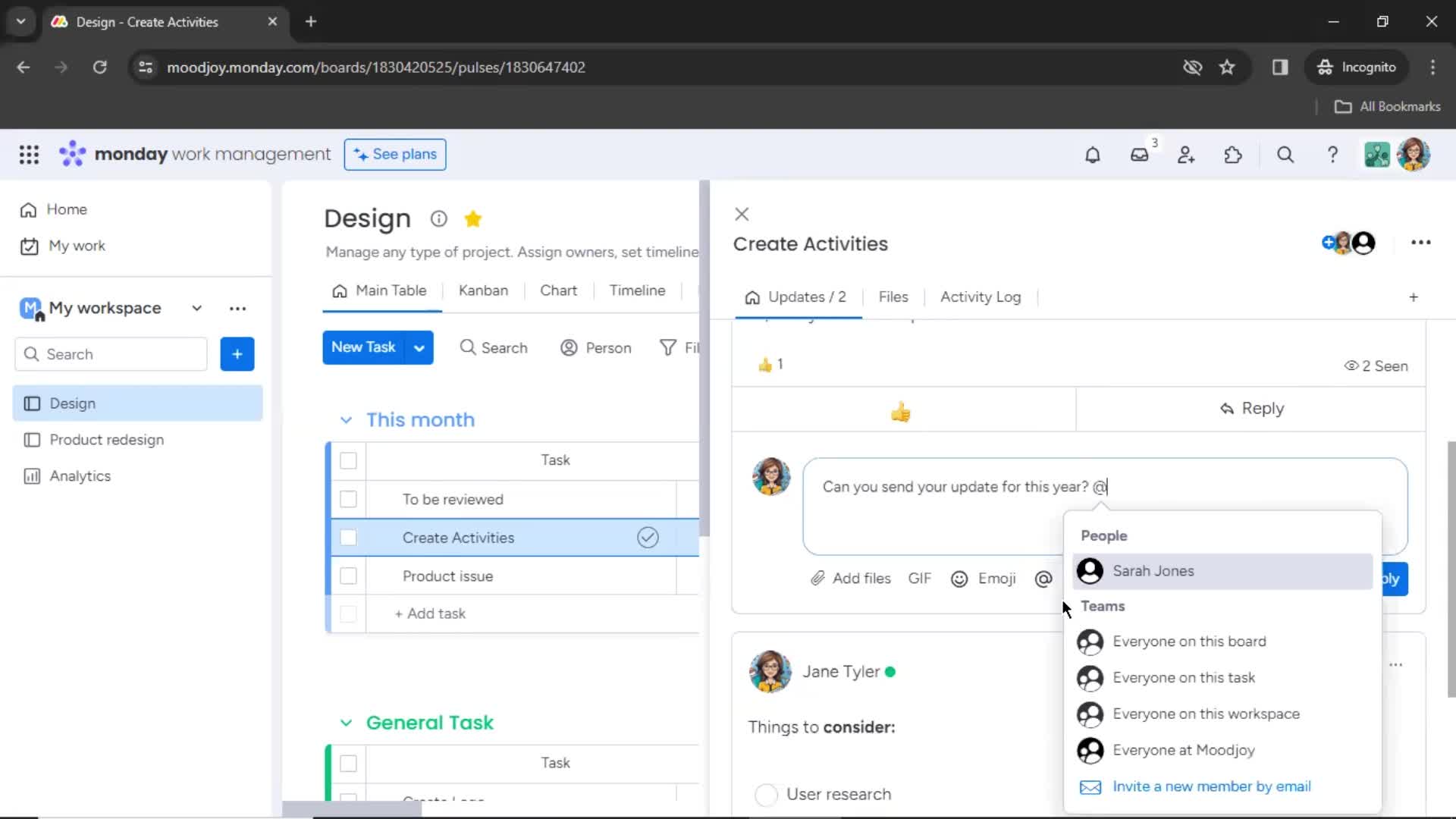This screenshot has width=1456, height=819.
Task: Mention Everyone on this task
Action: click(x=1222, y=679)
